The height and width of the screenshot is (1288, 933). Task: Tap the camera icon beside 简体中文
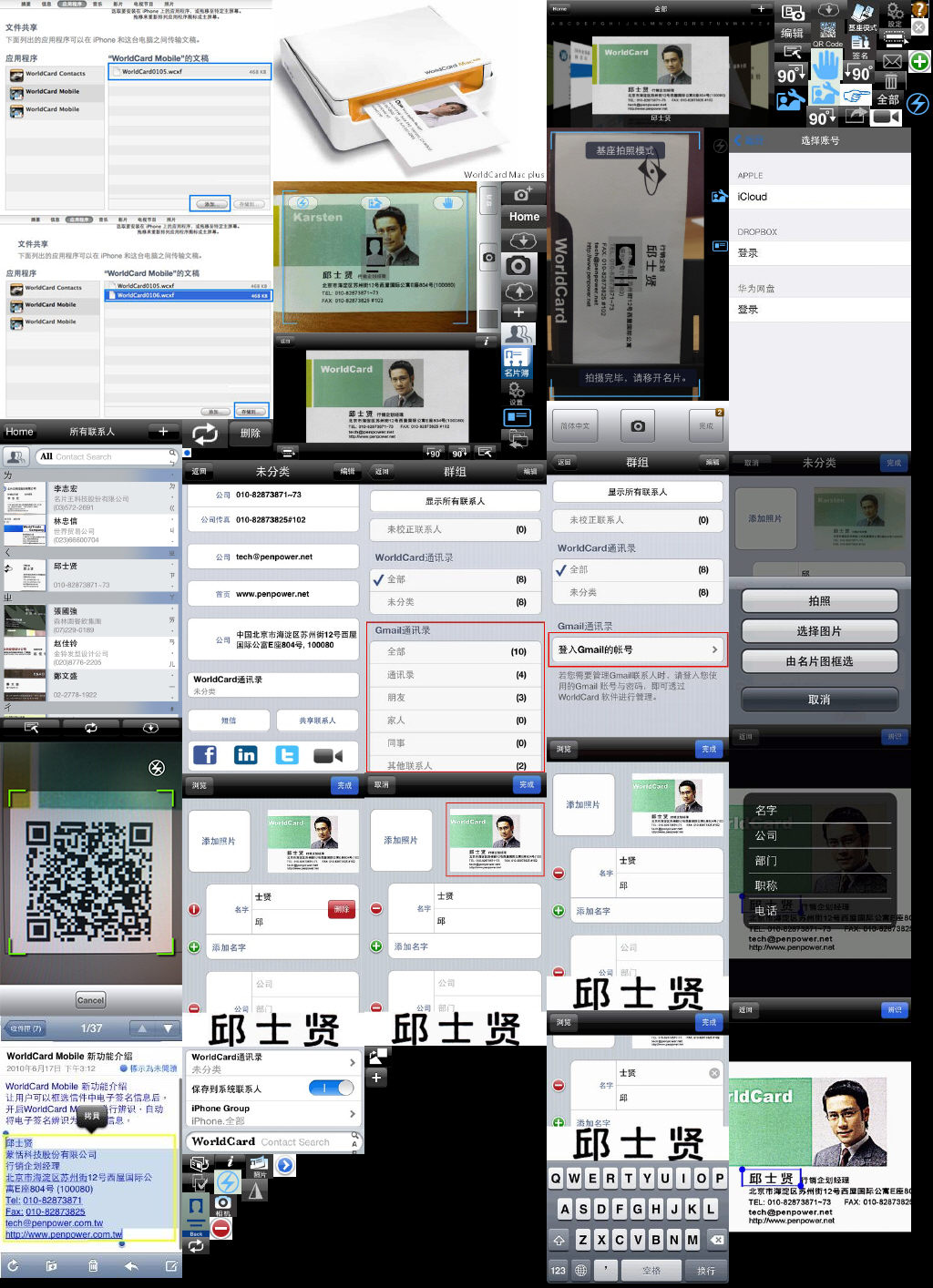(638, 425)
